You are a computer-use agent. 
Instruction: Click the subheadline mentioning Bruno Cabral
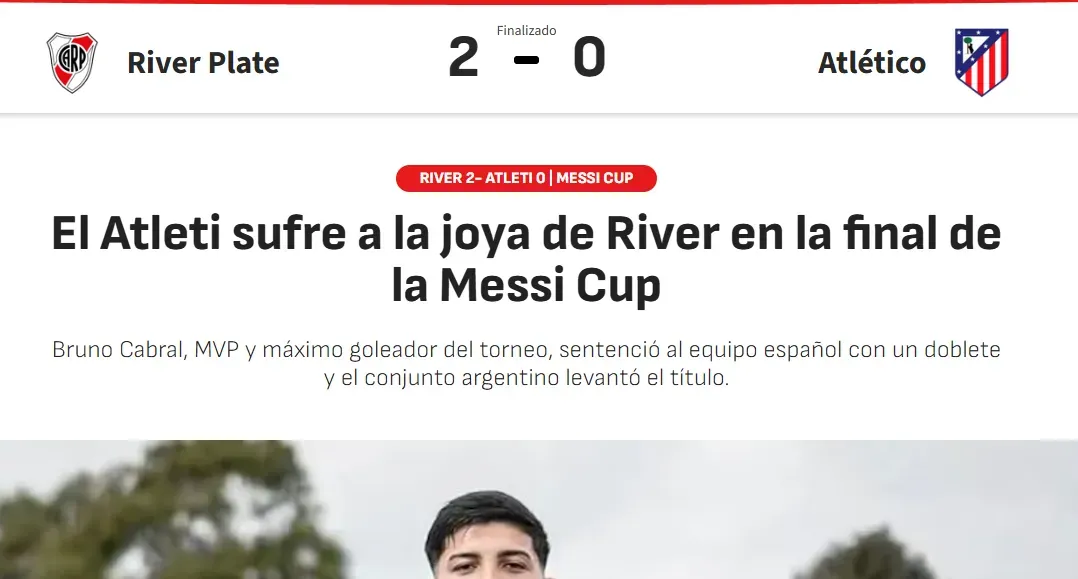coord(527,363)
